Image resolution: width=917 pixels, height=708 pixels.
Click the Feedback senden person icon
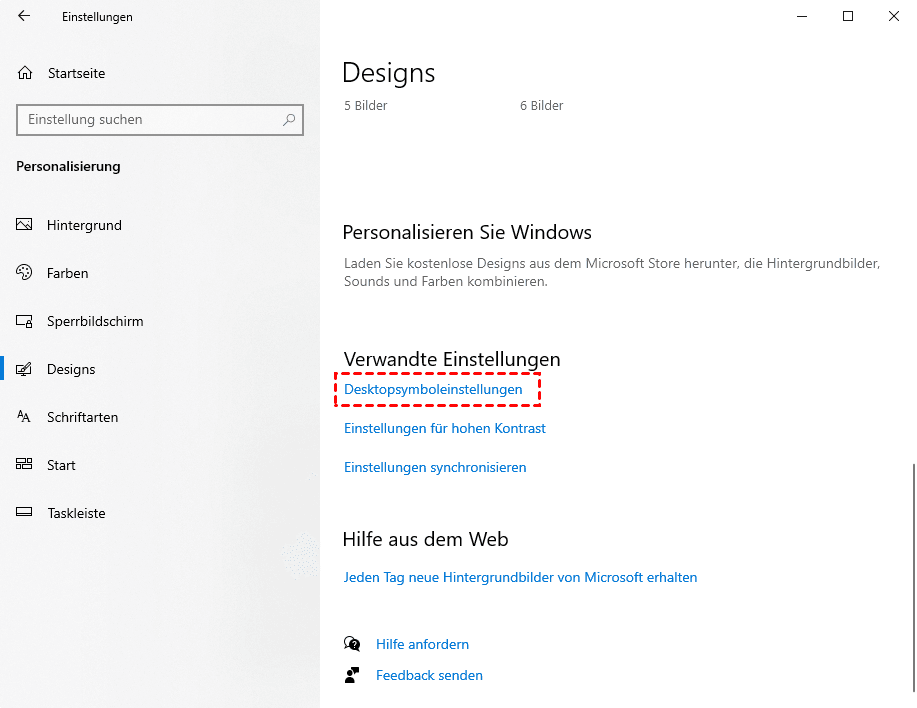351,675
